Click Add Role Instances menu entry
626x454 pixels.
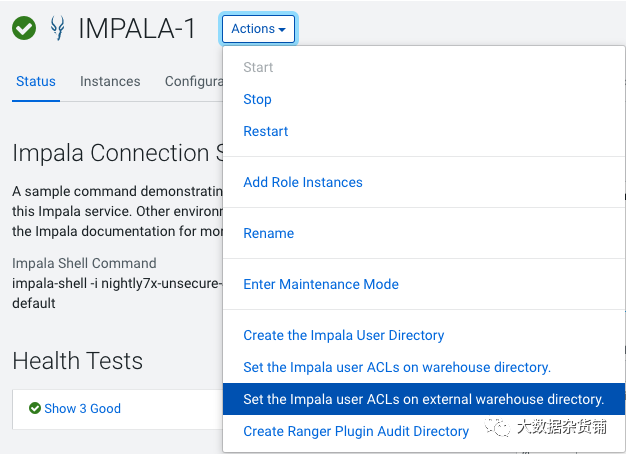pos(302,182)
